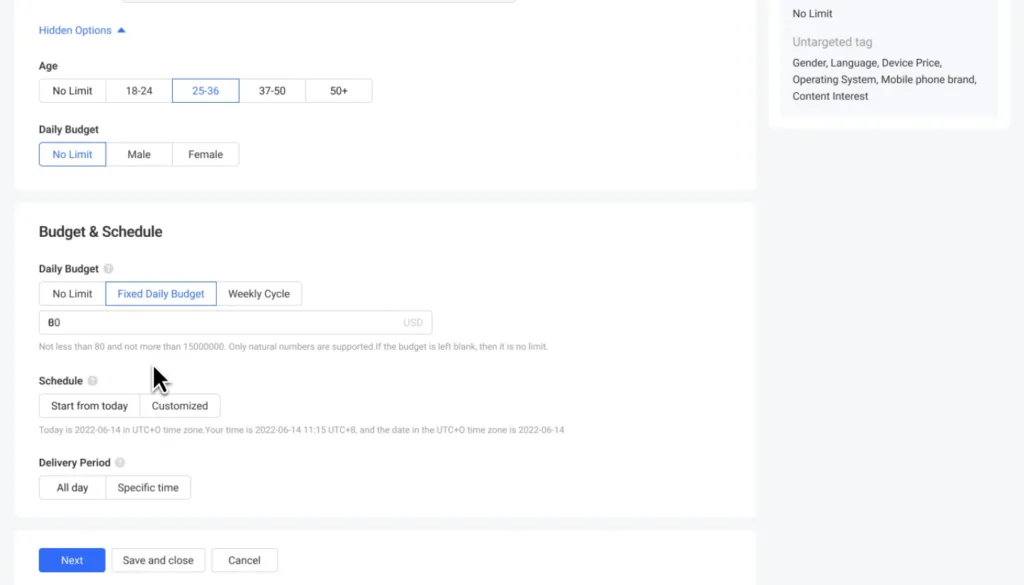This screenshot has height=585, width=1024.
Task: Select the Male option
Action: click(139, 155)
